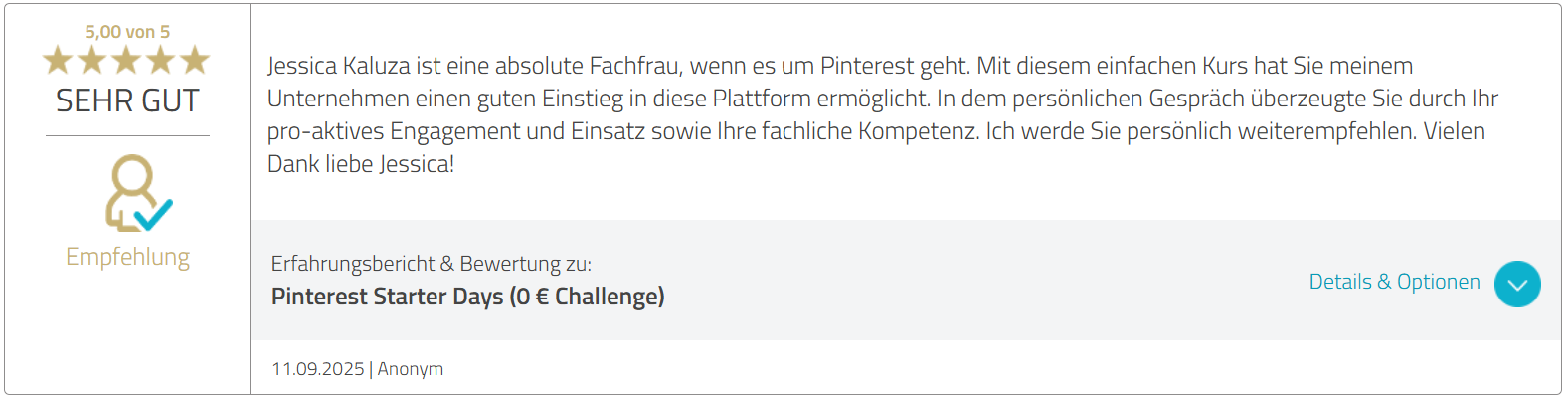Click the closing words Dank liebe Jessica!
Image resolution: width=1568 pixels, height=399 pixels.
(361, 164)
